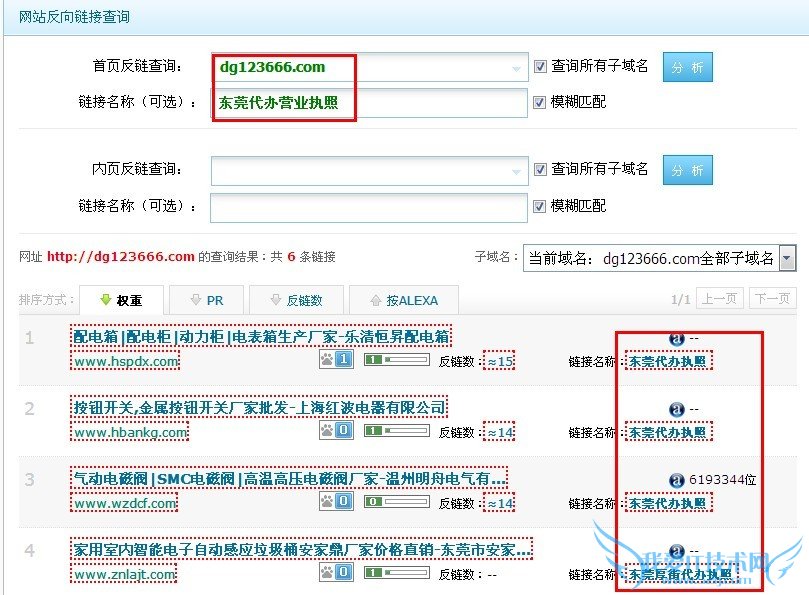Toggle 模糊匹配 under 内页反链查询
This screenshot has height=595, width=809.
539,206
